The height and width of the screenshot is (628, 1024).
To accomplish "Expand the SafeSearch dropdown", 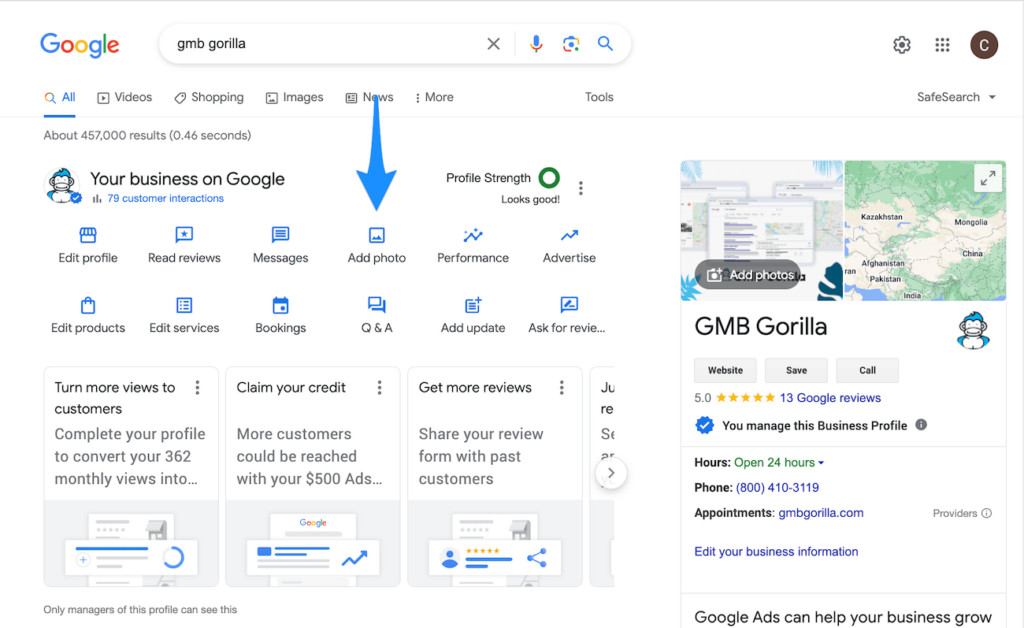I will [x=956, y=97].
